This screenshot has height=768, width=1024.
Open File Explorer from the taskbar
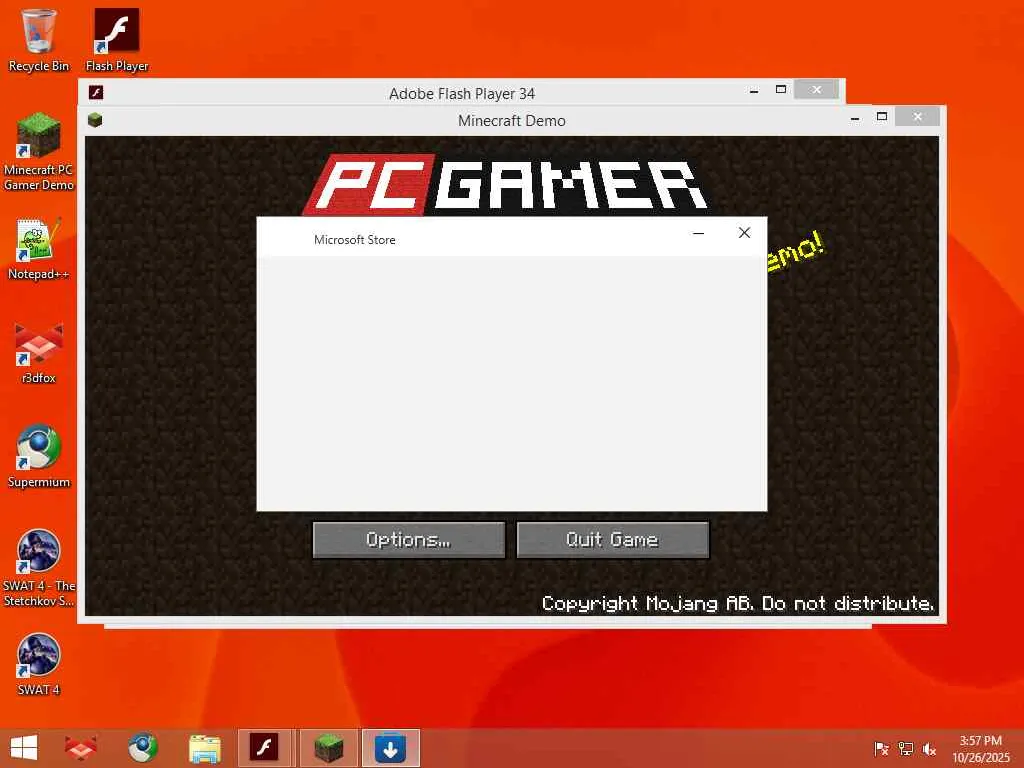tap(204, 748)
